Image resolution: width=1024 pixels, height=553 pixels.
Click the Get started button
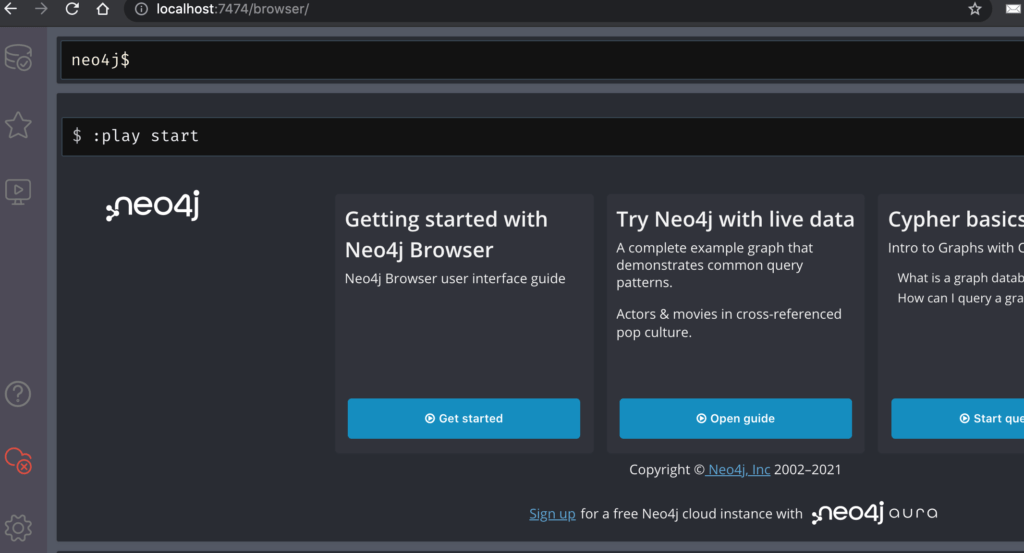(x=464, y=419)
